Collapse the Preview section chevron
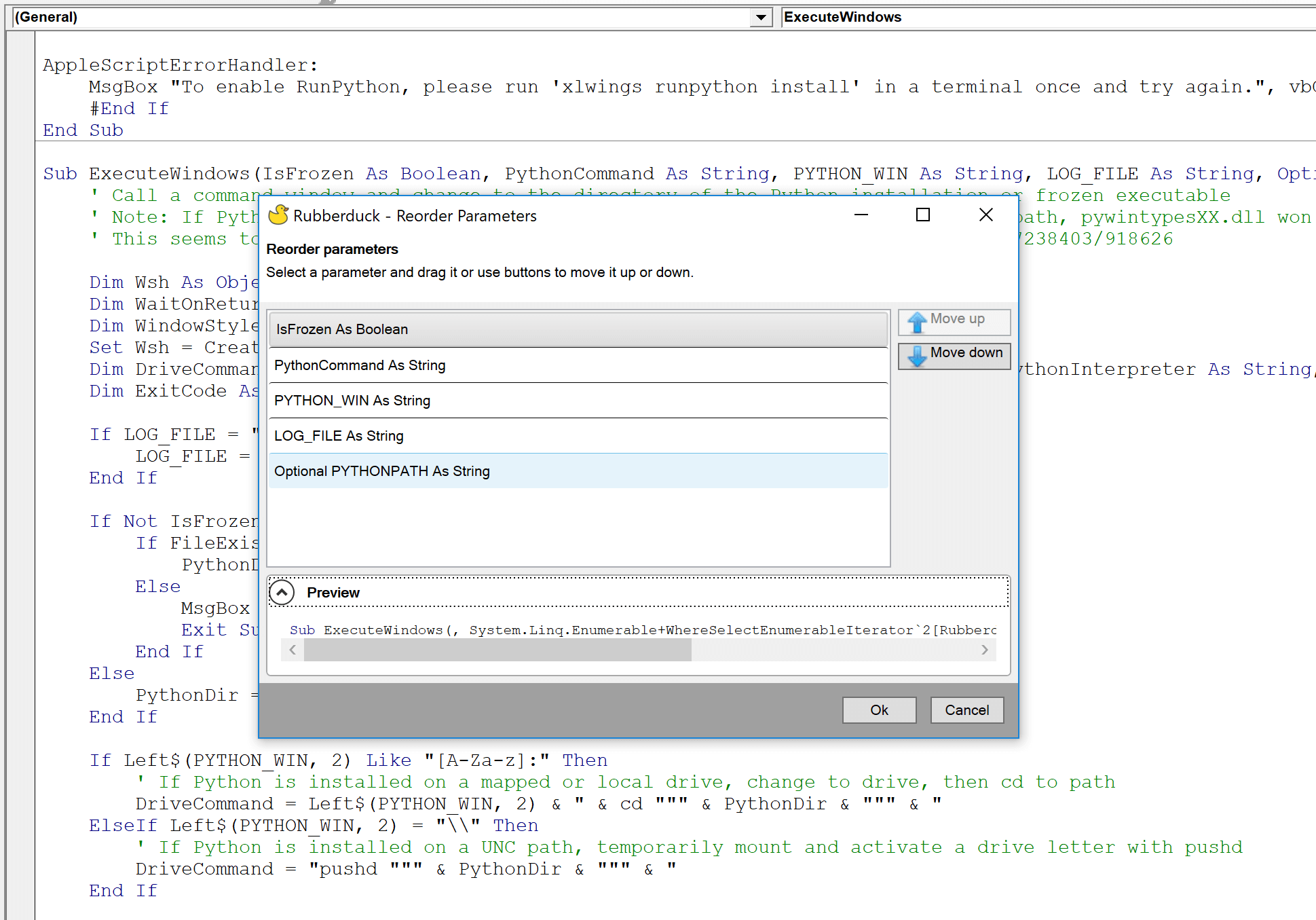The width and height of the screenshot is (1316, 920). point(282,592)
